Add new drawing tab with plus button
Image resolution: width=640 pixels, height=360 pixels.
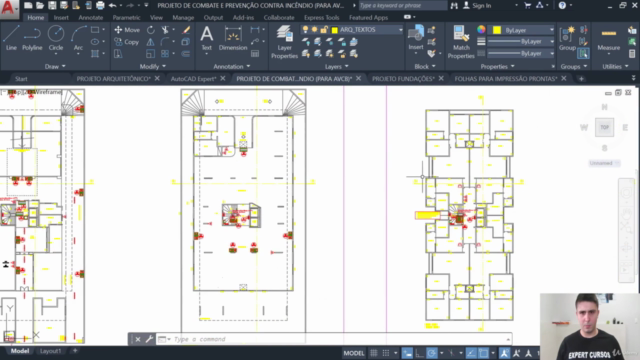tap(581, 78)
